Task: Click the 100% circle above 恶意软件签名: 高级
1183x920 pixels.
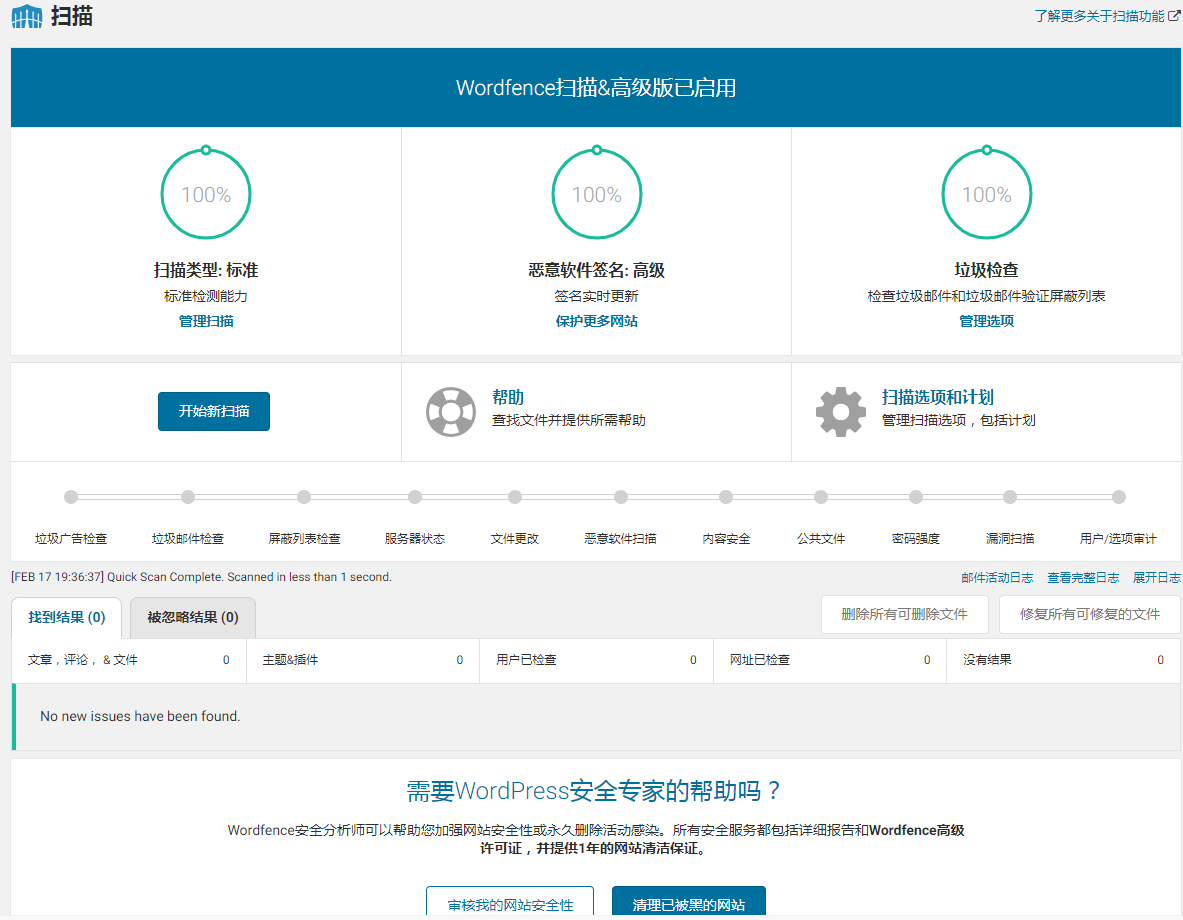Action: point(597,194)
